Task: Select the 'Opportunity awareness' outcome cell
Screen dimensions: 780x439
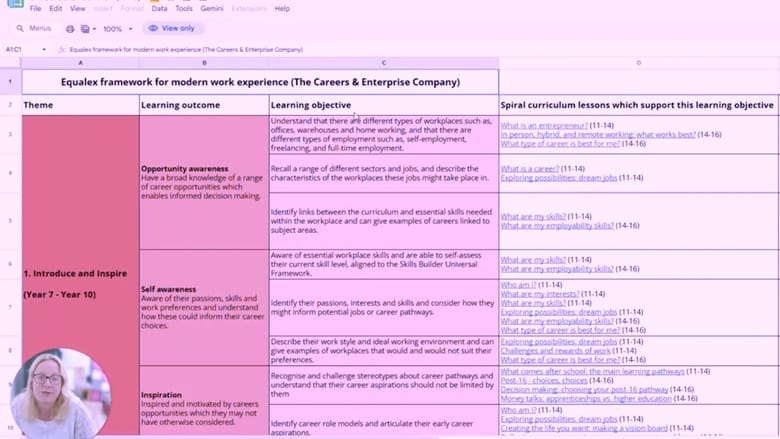Action: (204, 182)
